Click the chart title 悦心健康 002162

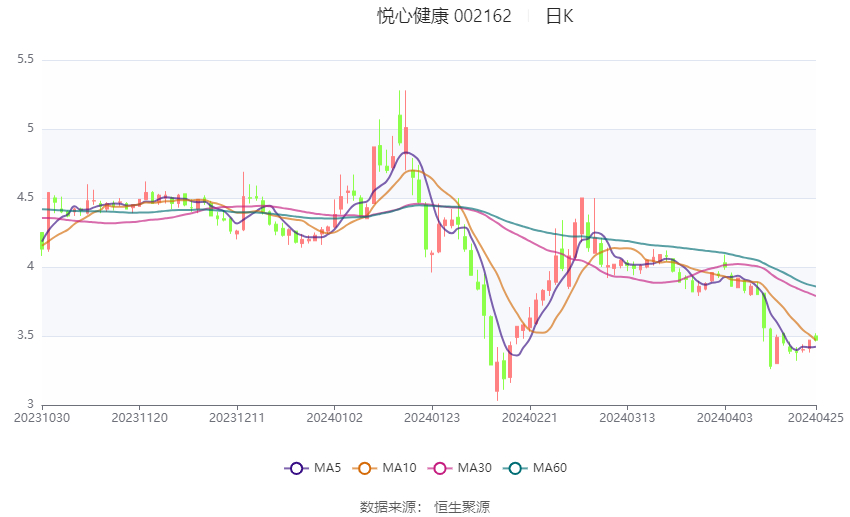pos(444,16)
